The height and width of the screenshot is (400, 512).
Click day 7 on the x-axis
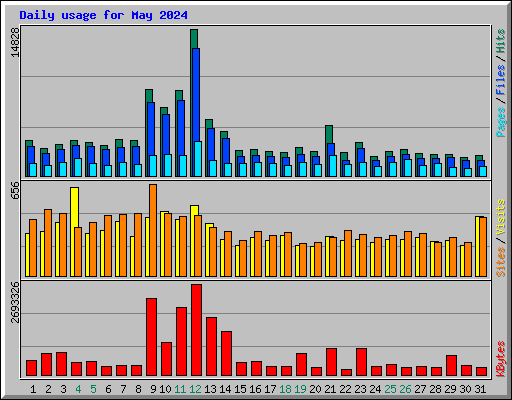click(x=123, y=389)
